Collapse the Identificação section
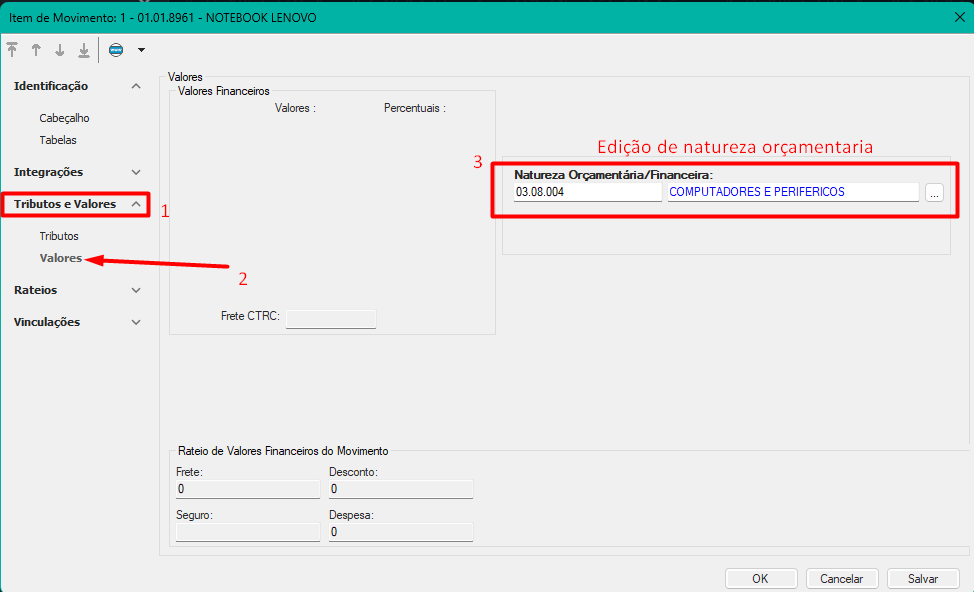 coord(136,86)
